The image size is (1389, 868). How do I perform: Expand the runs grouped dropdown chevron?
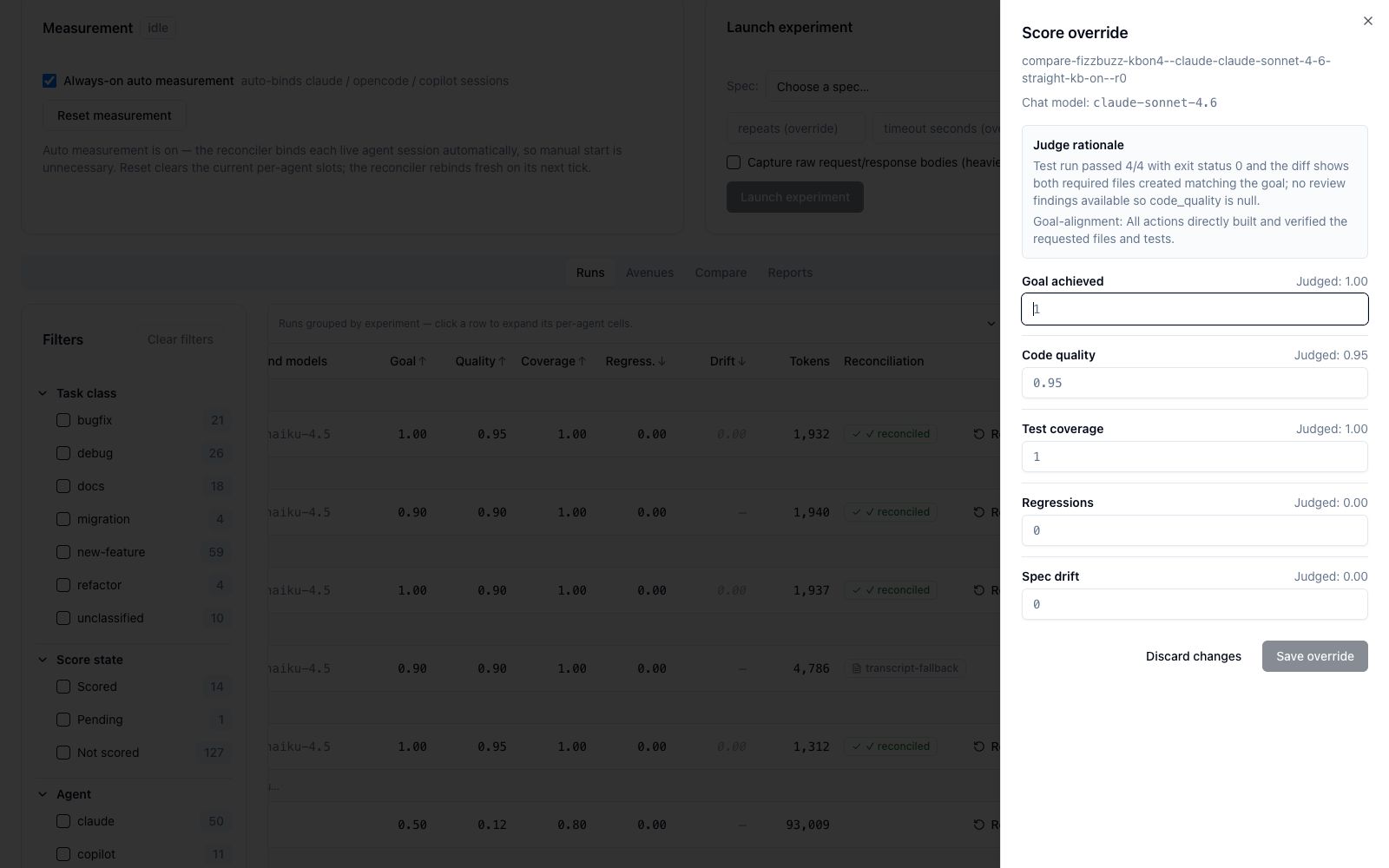[x=991, y=324]
